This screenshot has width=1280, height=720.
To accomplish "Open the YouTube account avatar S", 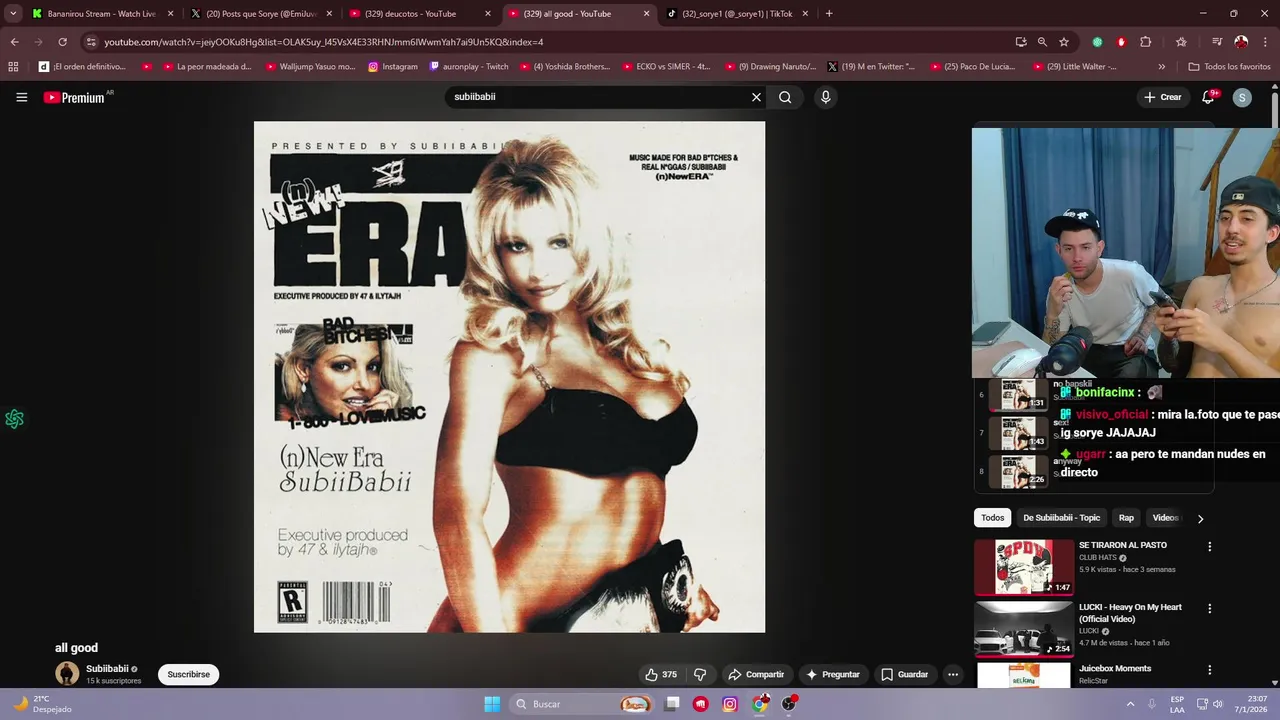I will (1242, 97).
